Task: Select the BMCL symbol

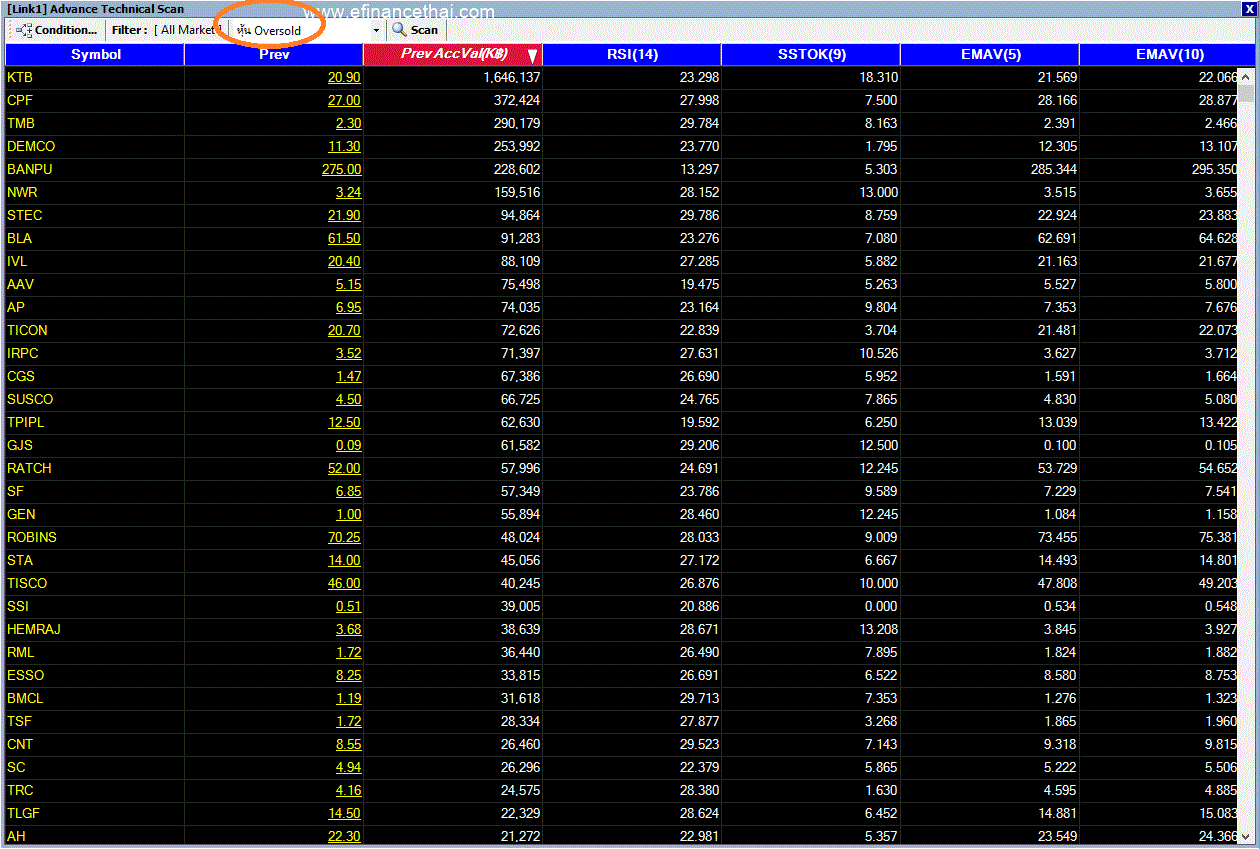Action: click(25, 698)
